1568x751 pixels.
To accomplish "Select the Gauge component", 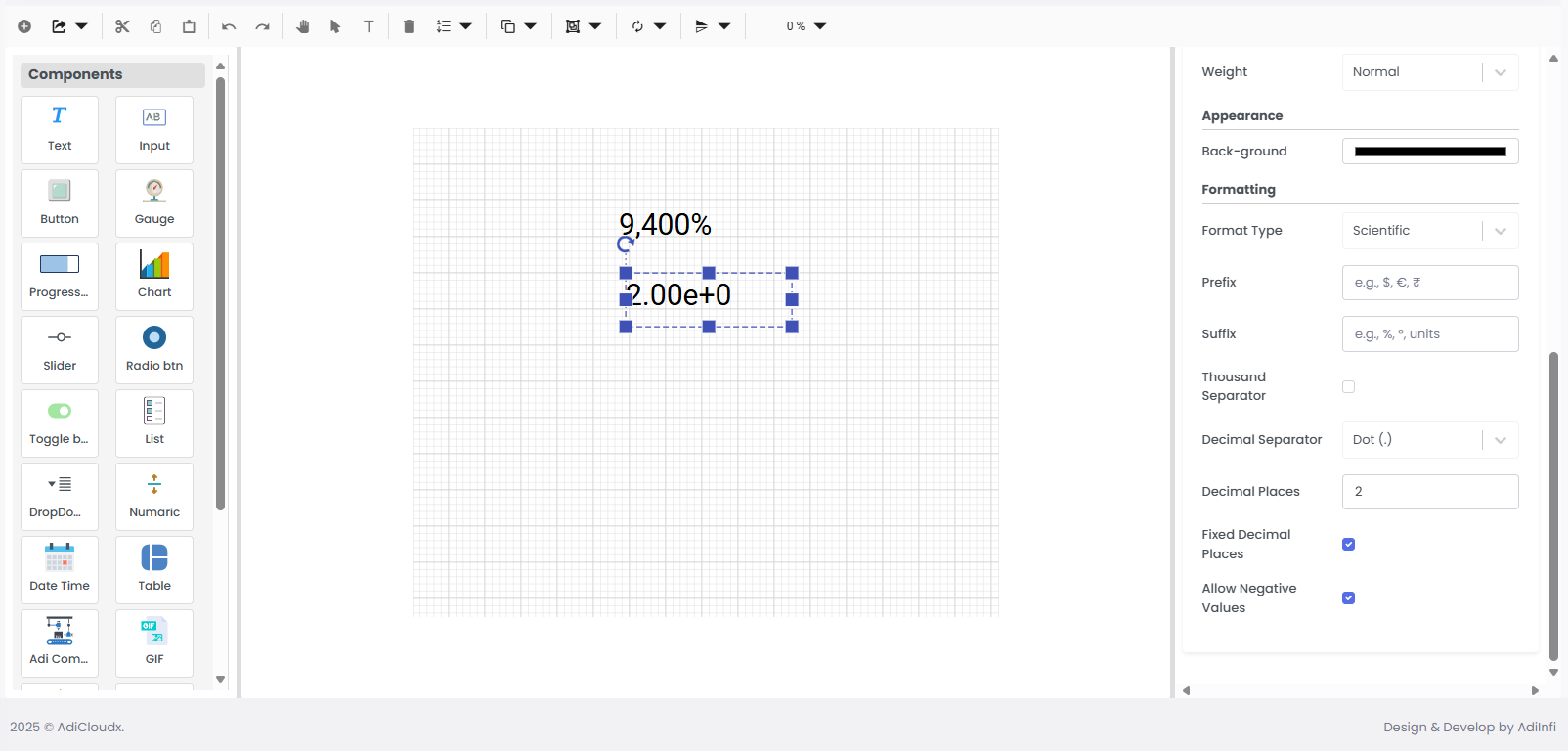I will pyautogui.click(x=154, y=203).
